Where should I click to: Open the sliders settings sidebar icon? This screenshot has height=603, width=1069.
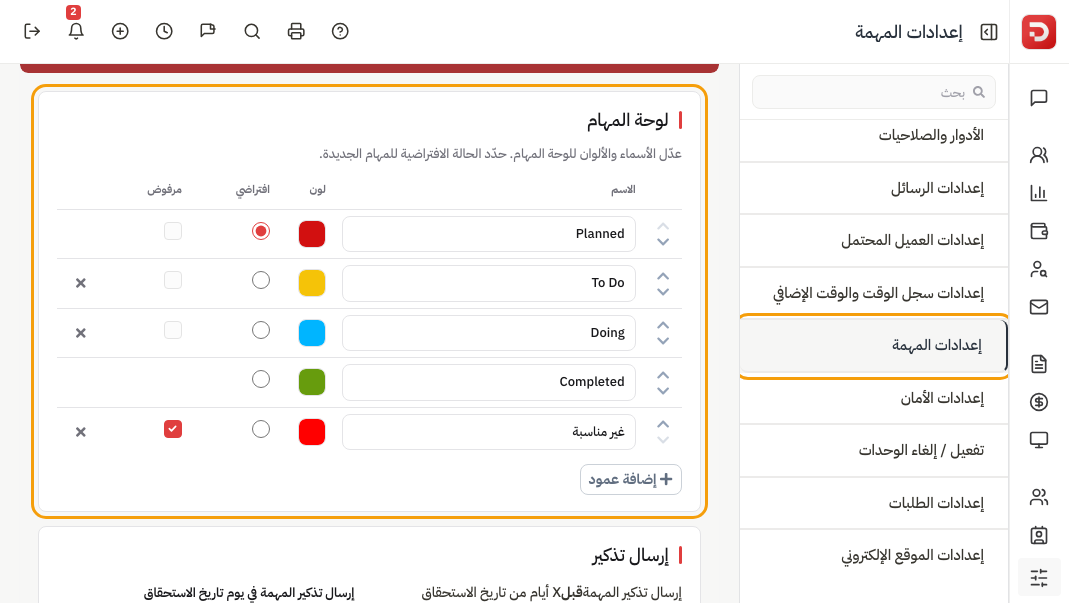(1038, 578)
